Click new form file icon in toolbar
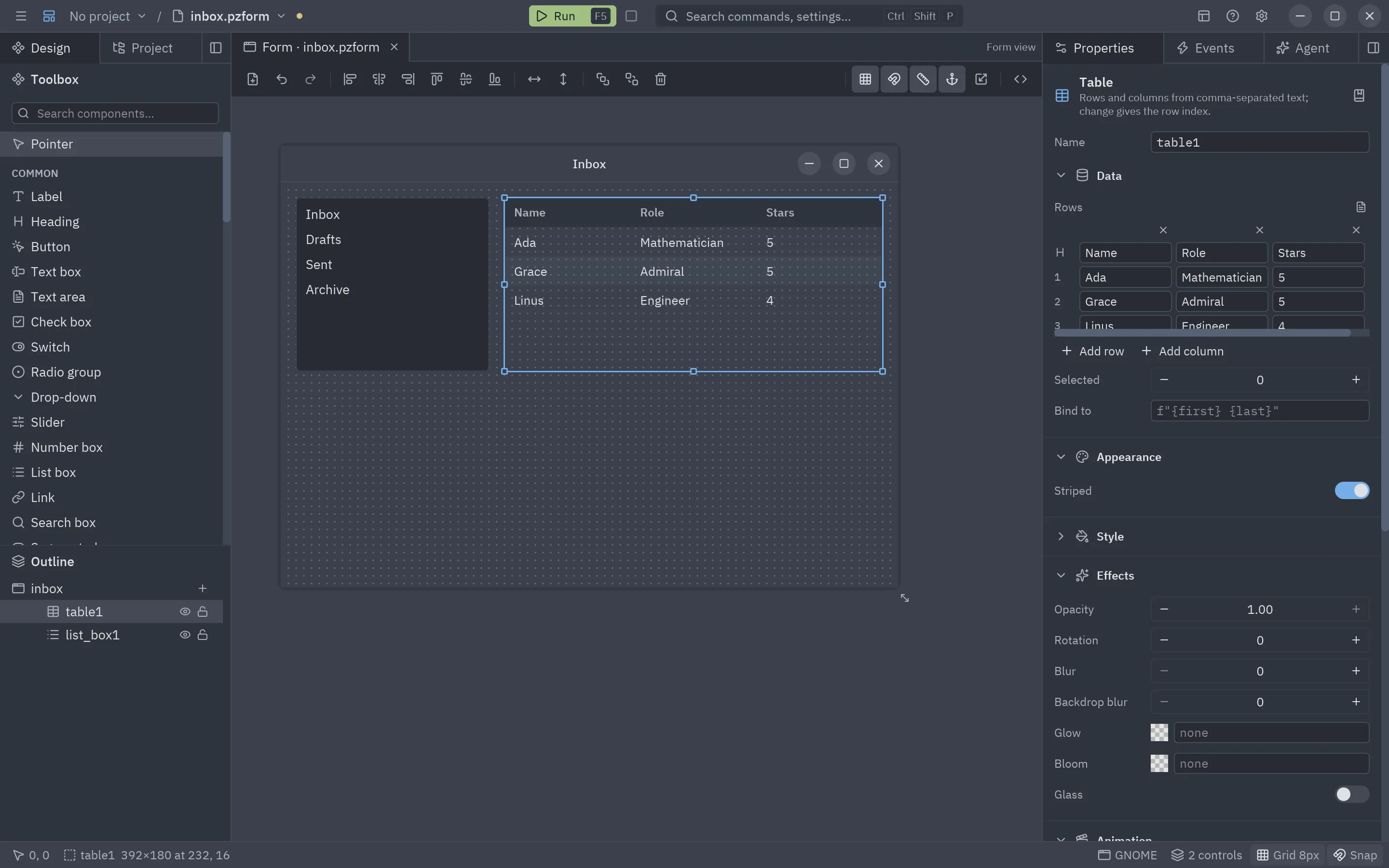Image resolution: width=1389 pixels, height=868 pixels. pyautogui.click(x=253, y=79)
